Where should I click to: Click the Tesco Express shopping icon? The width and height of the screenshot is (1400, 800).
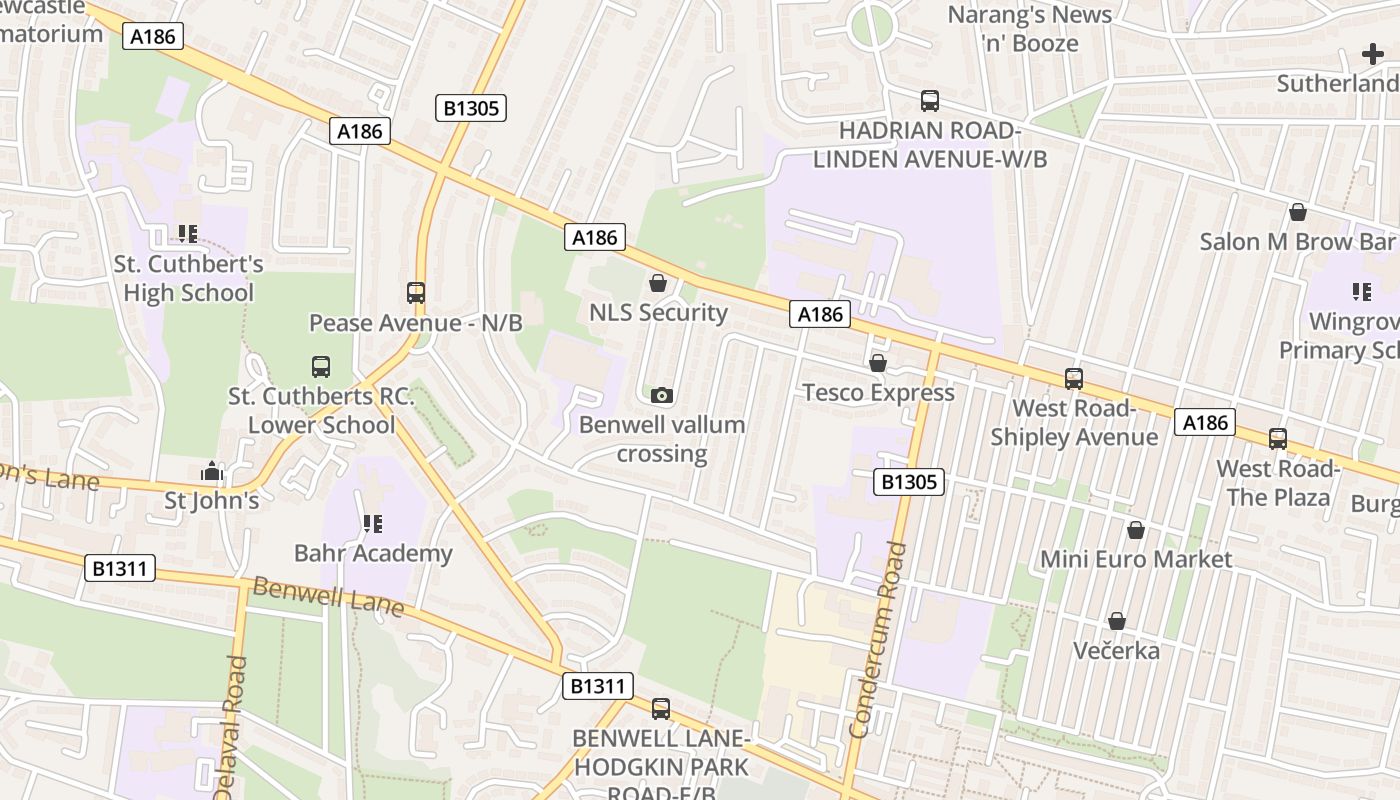(x=878, y=363)
